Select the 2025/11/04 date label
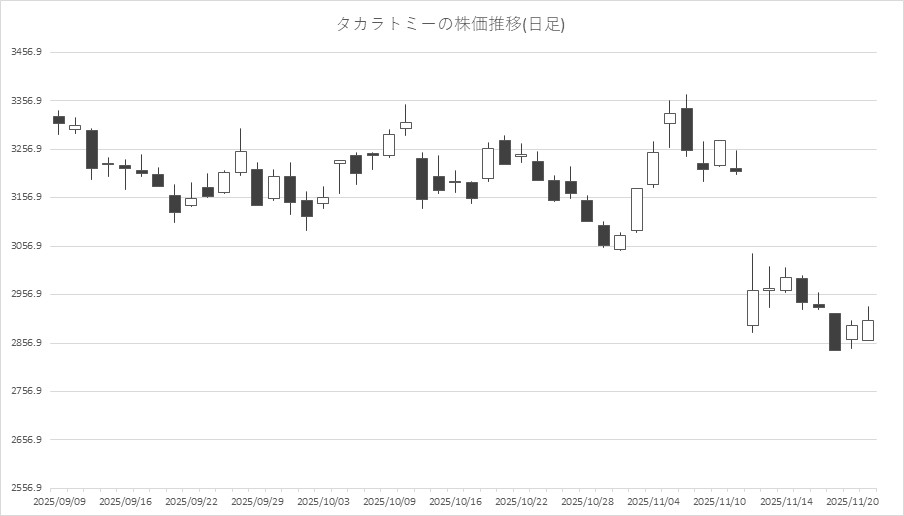The height and width of the screenshot is (516, 904). coord(653,501)
